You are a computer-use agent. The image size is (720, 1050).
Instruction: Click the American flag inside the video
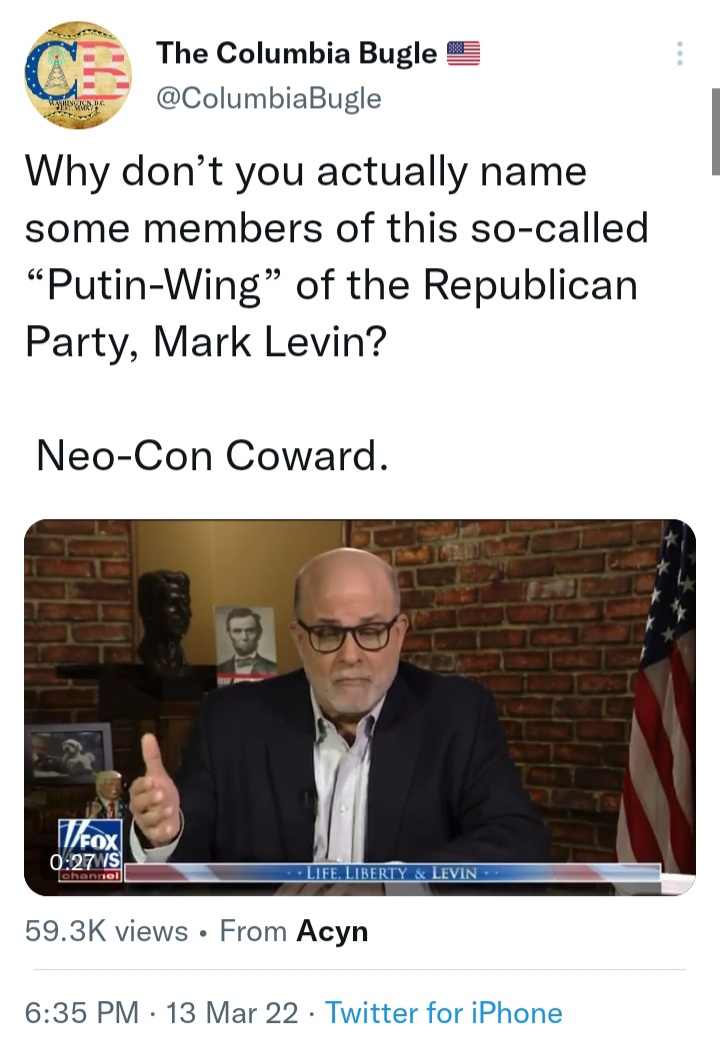point(658,696)
